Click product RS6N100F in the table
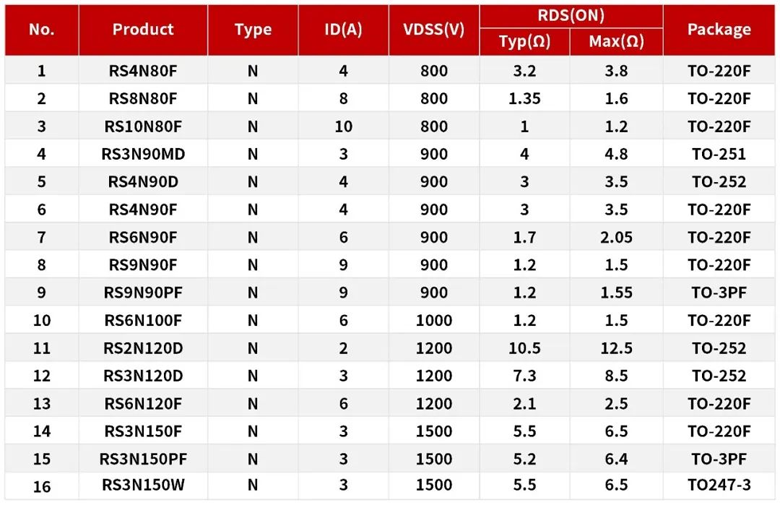The width and height of the screenshot is (780, 505). tap(143, 321)
